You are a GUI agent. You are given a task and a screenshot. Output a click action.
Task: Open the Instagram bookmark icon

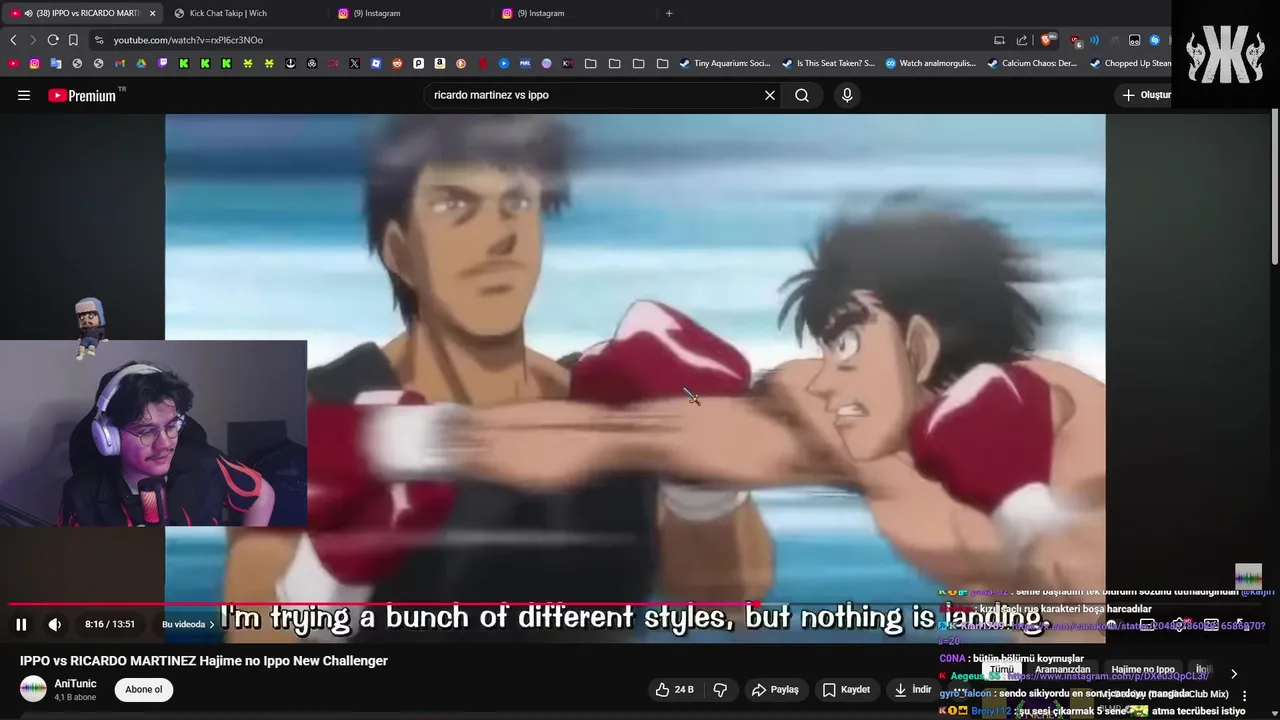[x=35, y=63]
